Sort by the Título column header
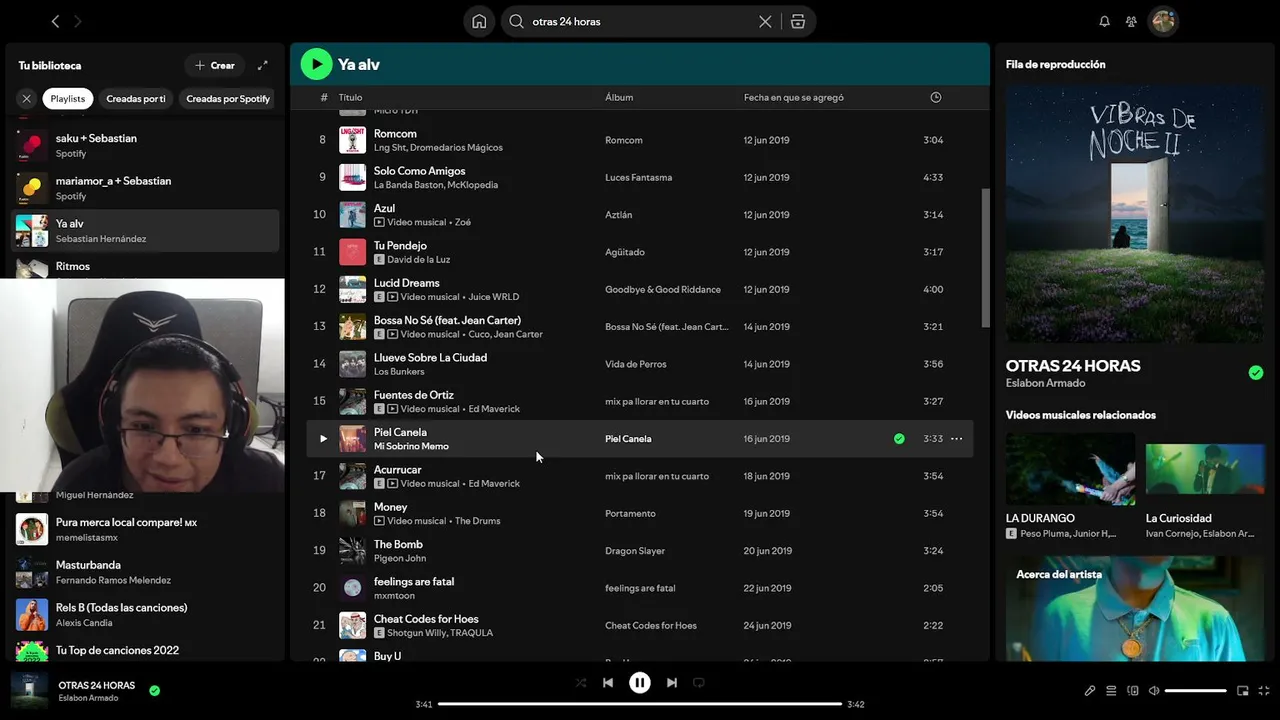 [x=350, y=97]
